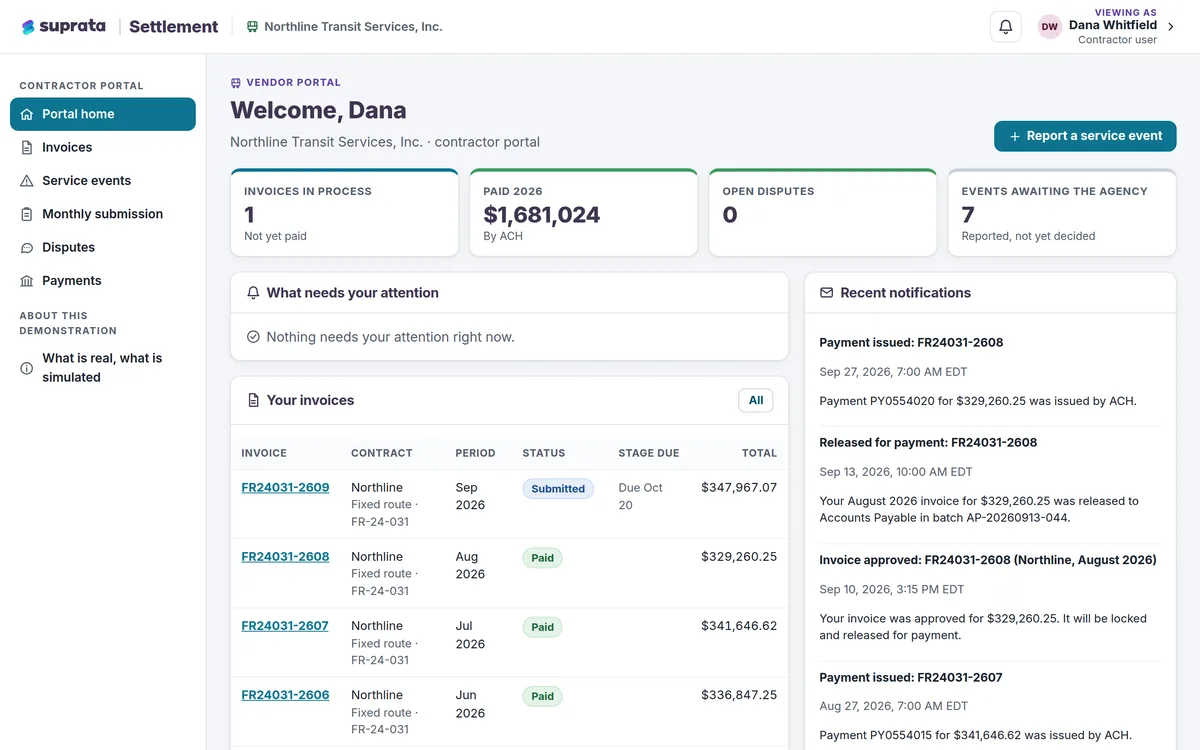Screen dimensions: 1200x750
Task: Click the Welcome, Dana heading
Action: click(x=318, y=110)
